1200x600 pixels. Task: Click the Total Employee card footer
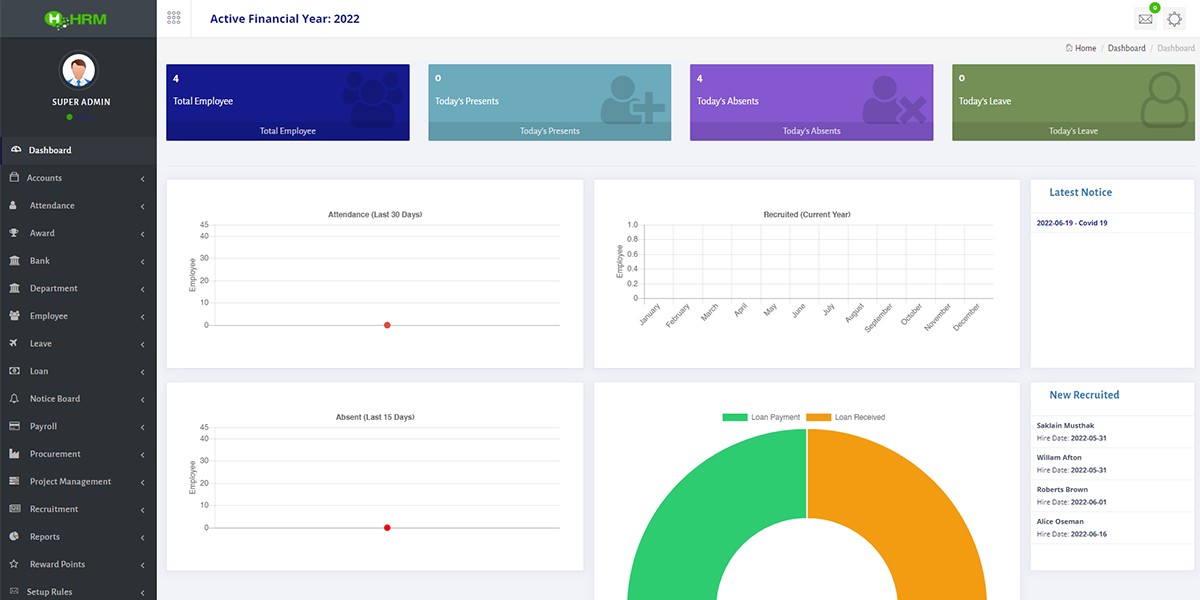click(288, 131)
